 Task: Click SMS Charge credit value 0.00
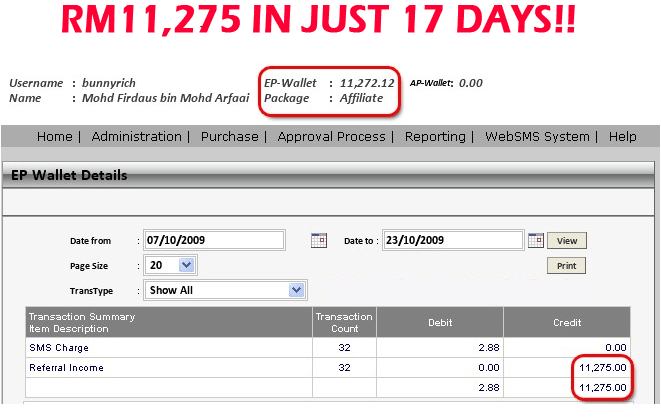point(616,348)
